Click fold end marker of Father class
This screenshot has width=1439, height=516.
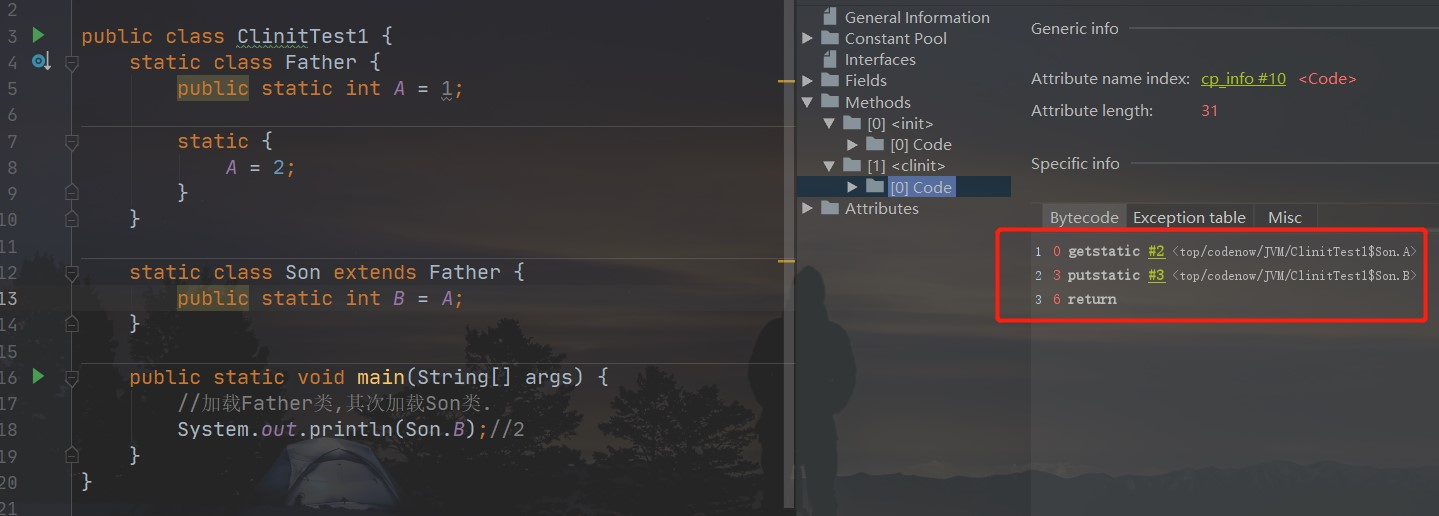pos(71,219)
